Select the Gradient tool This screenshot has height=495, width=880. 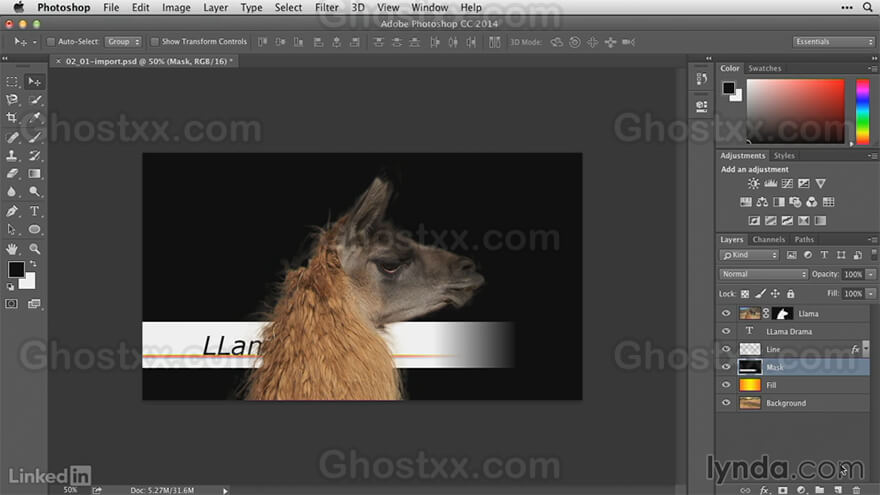click(34, 173)
